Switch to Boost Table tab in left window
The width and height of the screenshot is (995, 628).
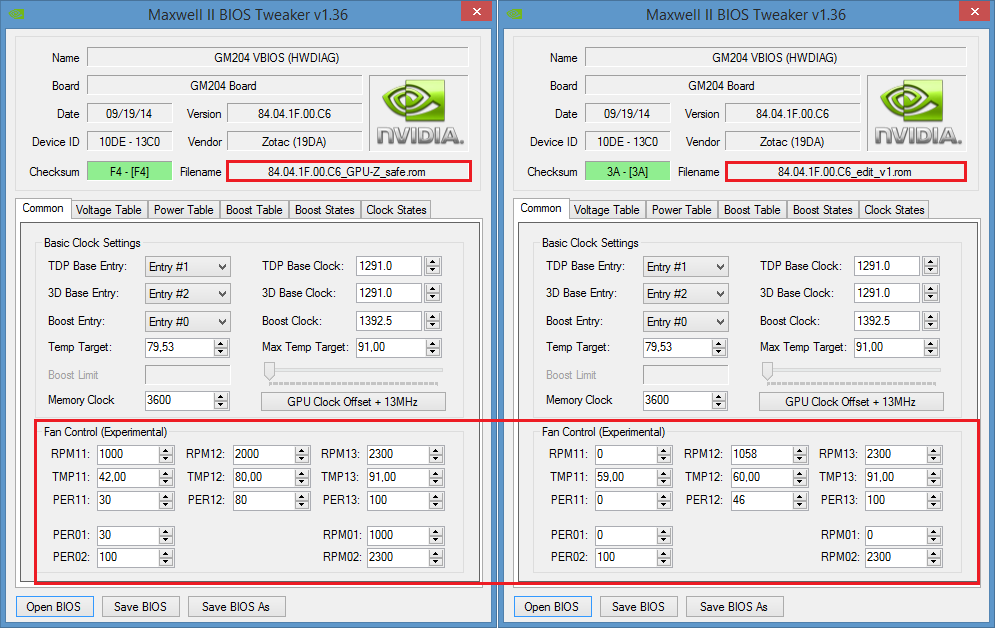coord(254,210)
